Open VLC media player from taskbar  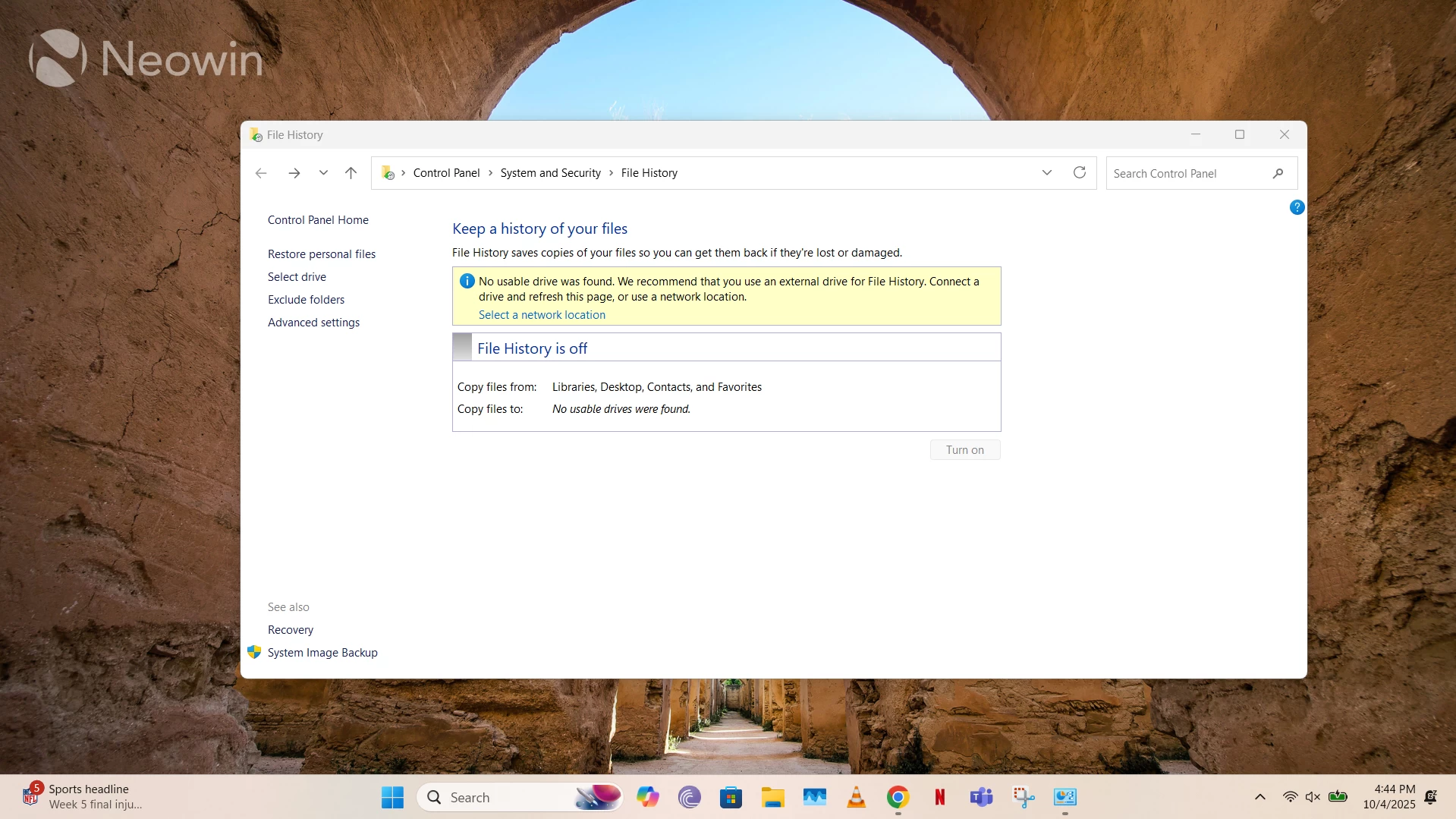(x=856, y=797)
